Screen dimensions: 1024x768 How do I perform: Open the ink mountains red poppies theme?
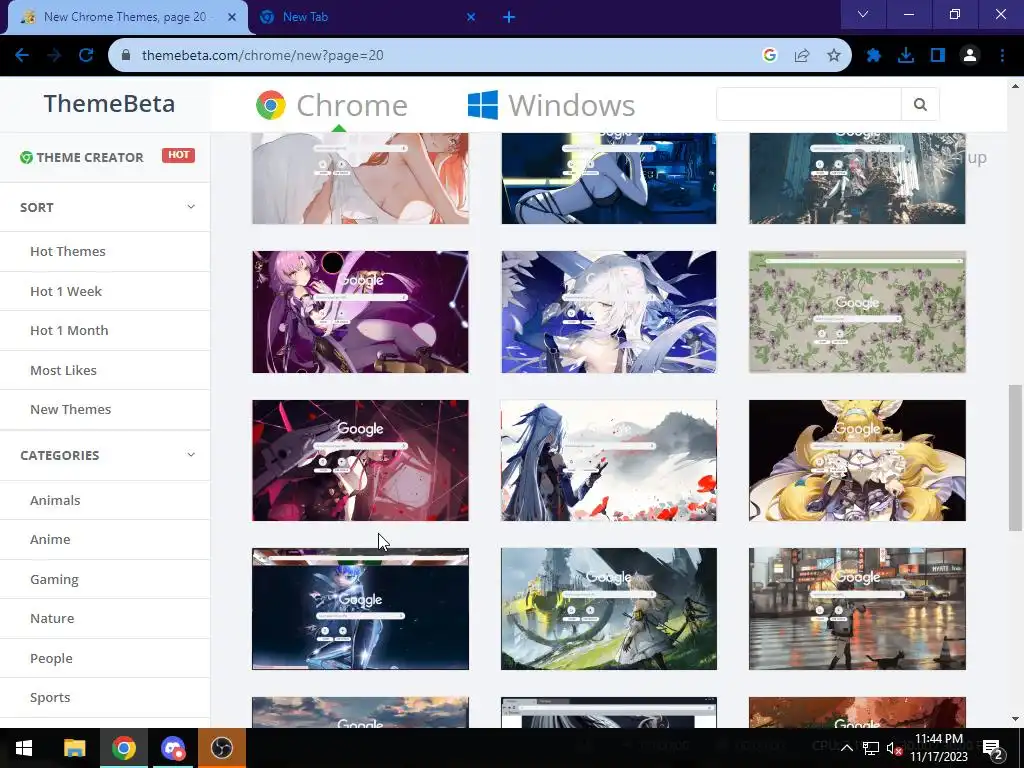point(609,460)
